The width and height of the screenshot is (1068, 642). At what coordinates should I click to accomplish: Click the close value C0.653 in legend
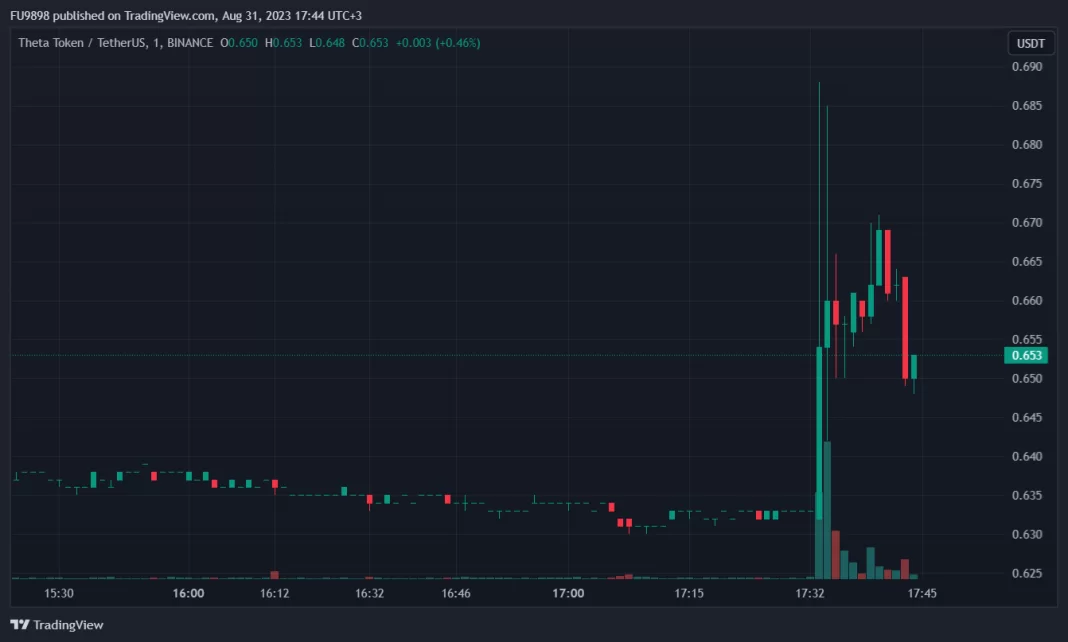[x=370, y=43]
